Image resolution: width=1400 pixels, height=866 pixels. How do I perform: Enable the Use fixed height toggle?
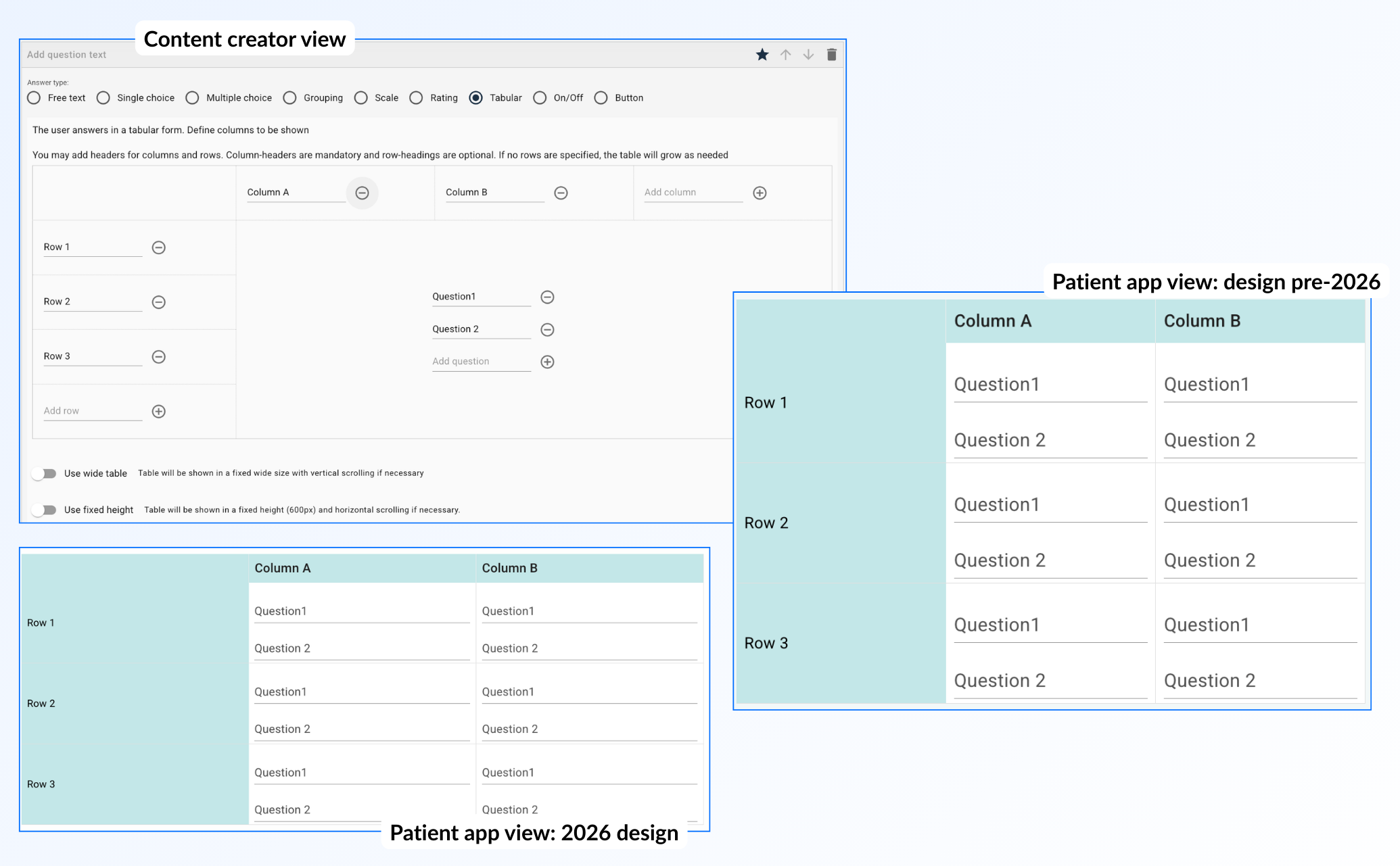45,510
